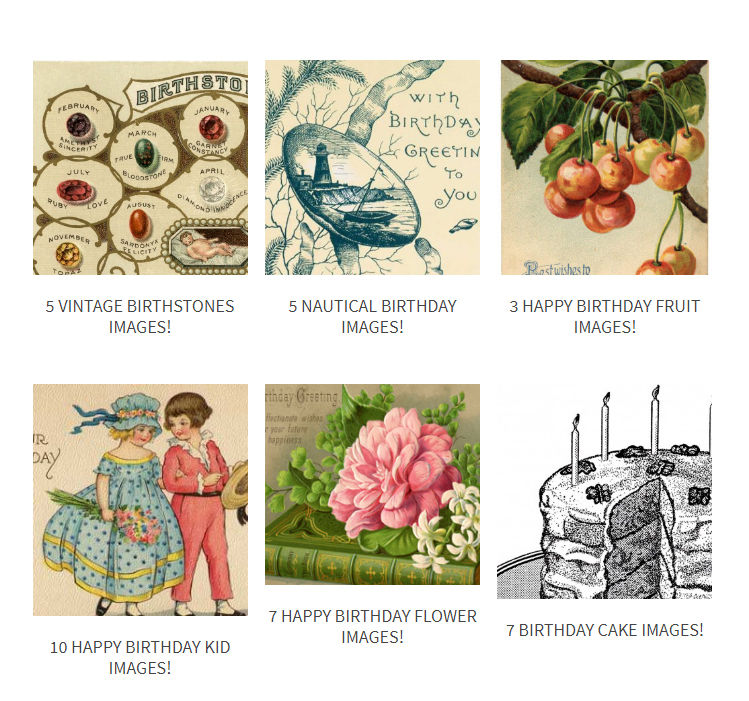The image size is (749, 701).
Task: Click the boy in the red outfit
Action: pyautogui.click(x=196, y=504)
